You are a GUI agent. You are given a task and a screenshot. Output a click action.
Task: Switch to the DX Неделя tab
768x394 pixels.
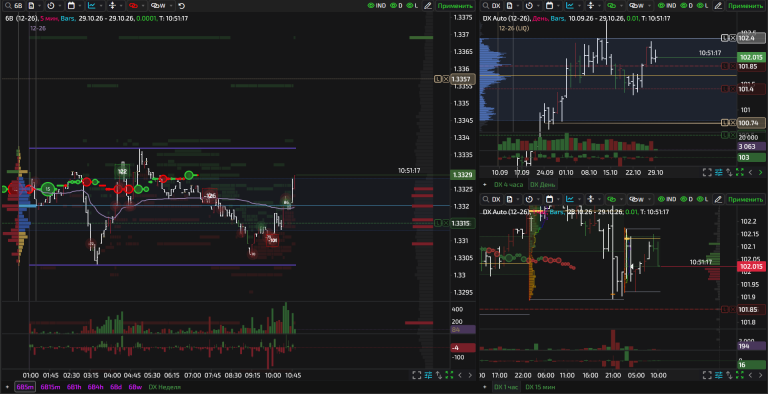click(165, 387)
